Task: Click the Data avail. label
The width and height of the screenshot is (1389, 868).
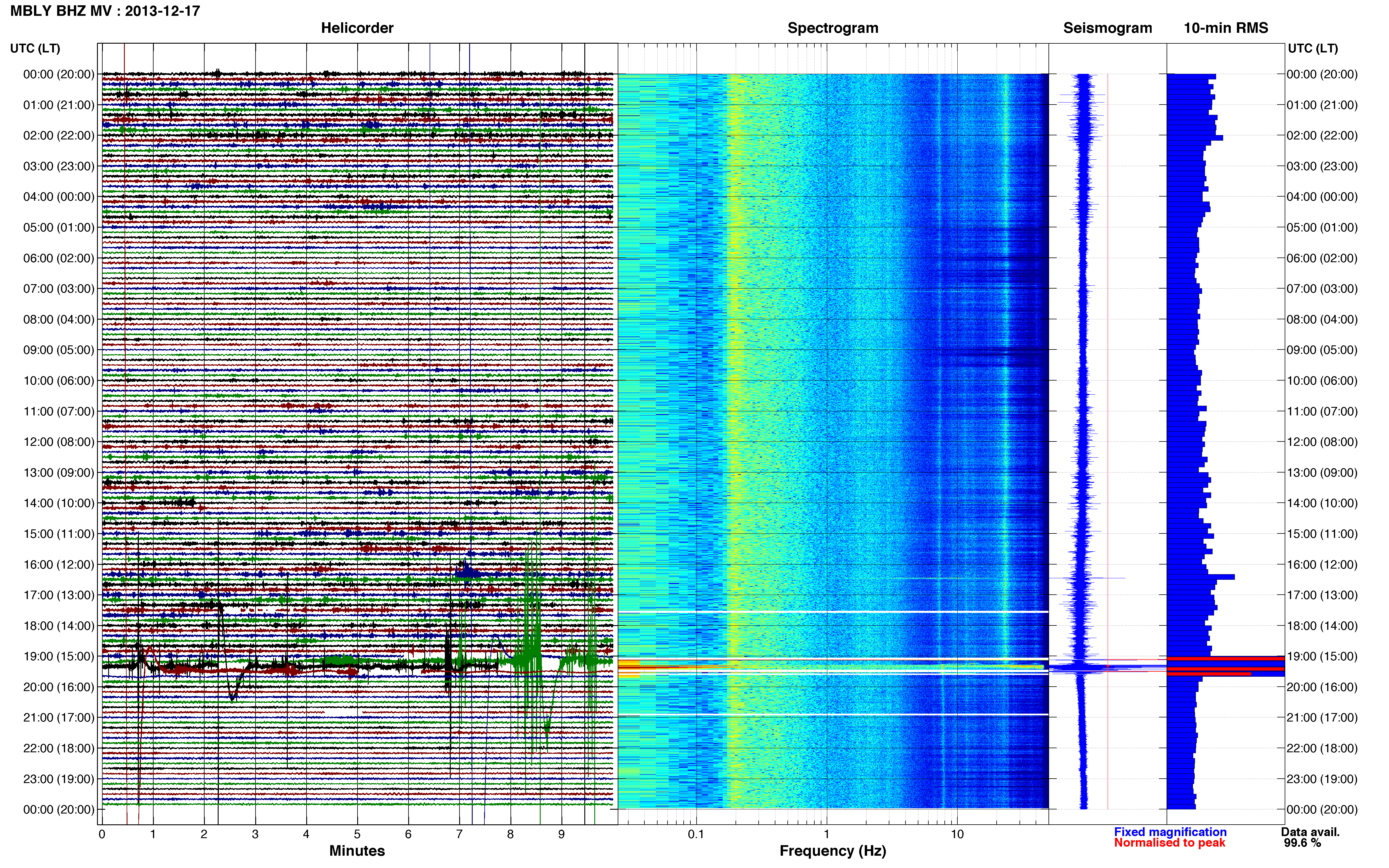Action: [1310, 832]
